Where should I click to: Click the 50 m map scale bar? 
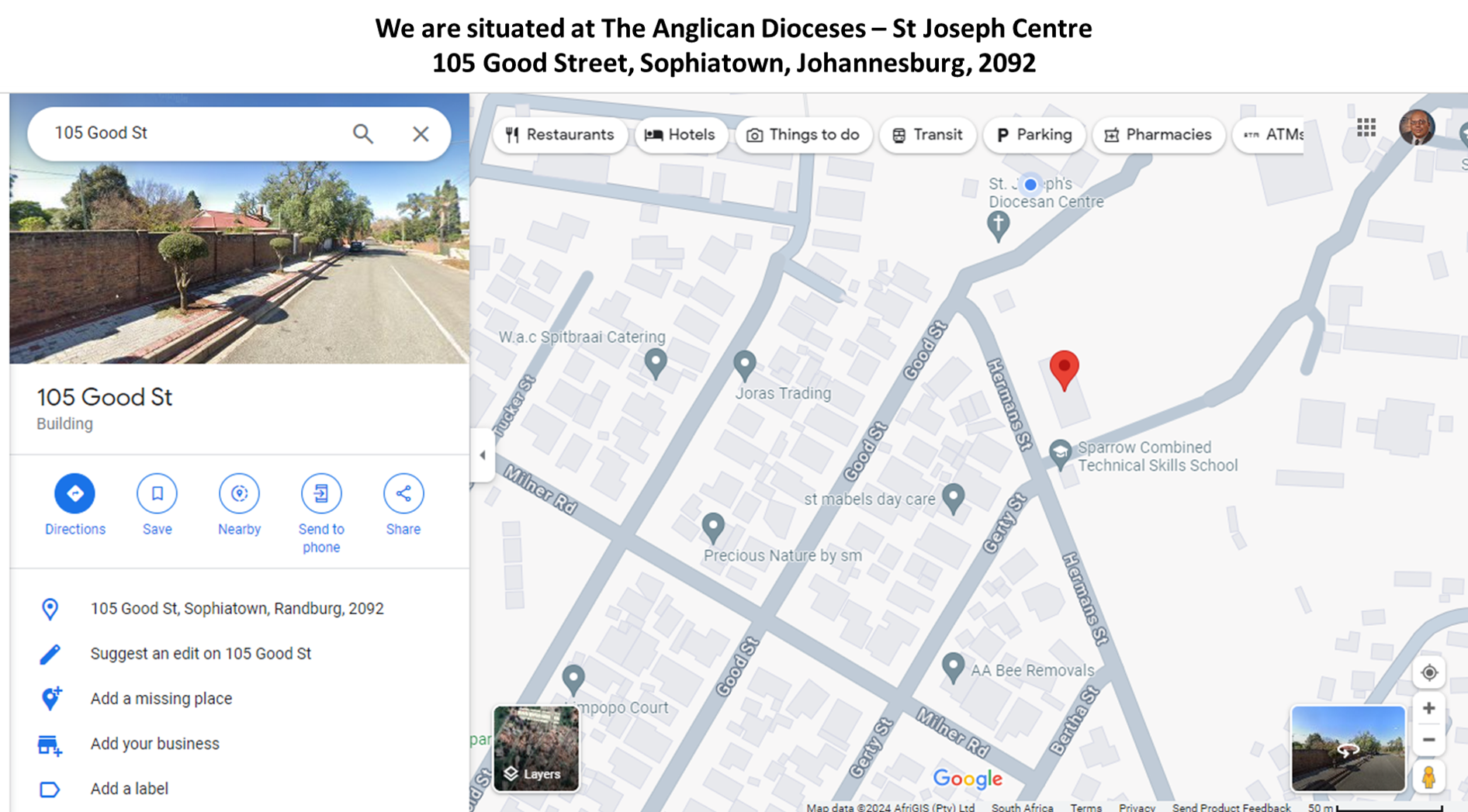[1375, 807]
